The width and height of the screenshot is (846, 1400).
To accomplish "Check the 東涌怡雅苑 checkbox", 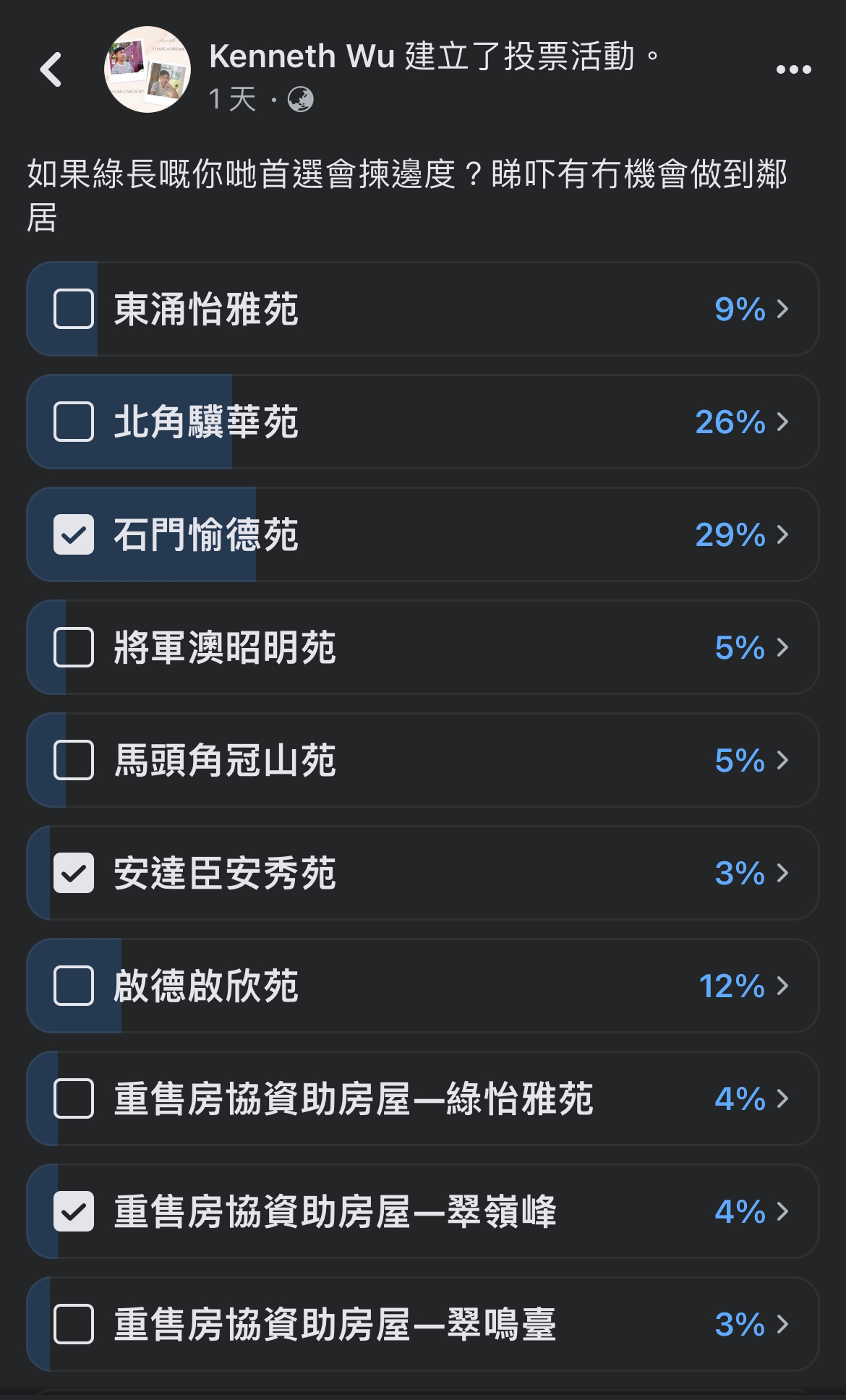I will tap(74, 309).
